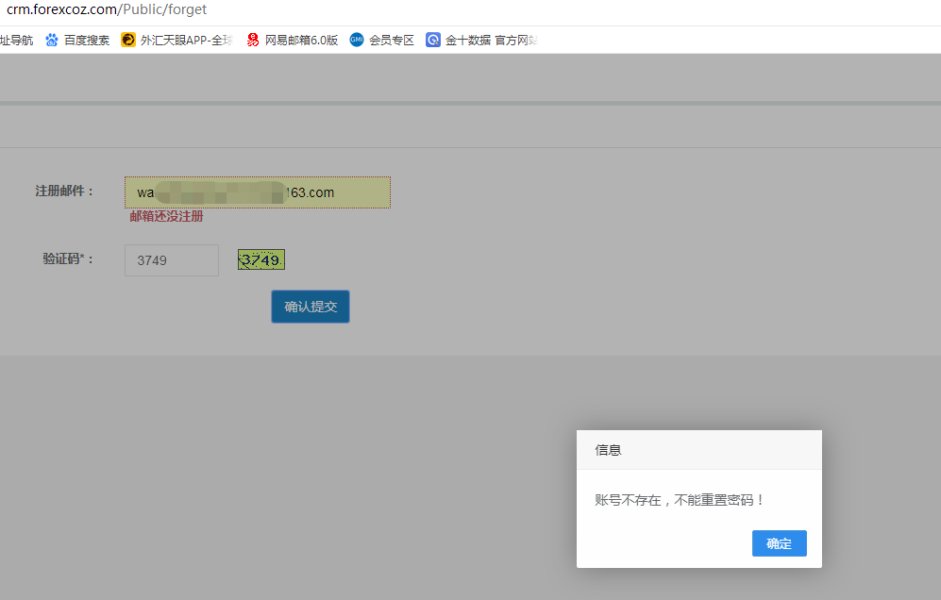Open the 百度搜索 bookmark text

(x=86, y=40)
